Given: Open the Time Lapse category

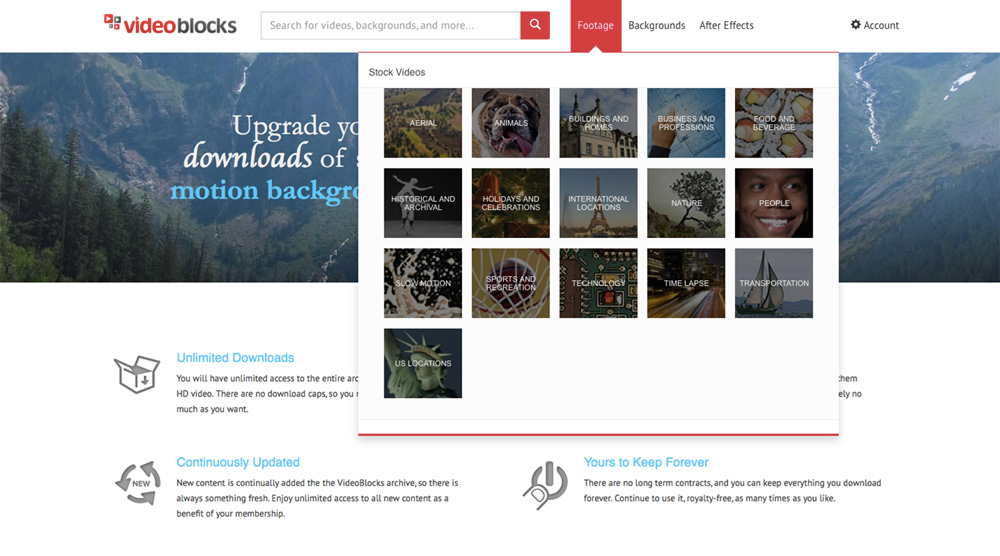Looking at the screenshot, I should point(686,283).
